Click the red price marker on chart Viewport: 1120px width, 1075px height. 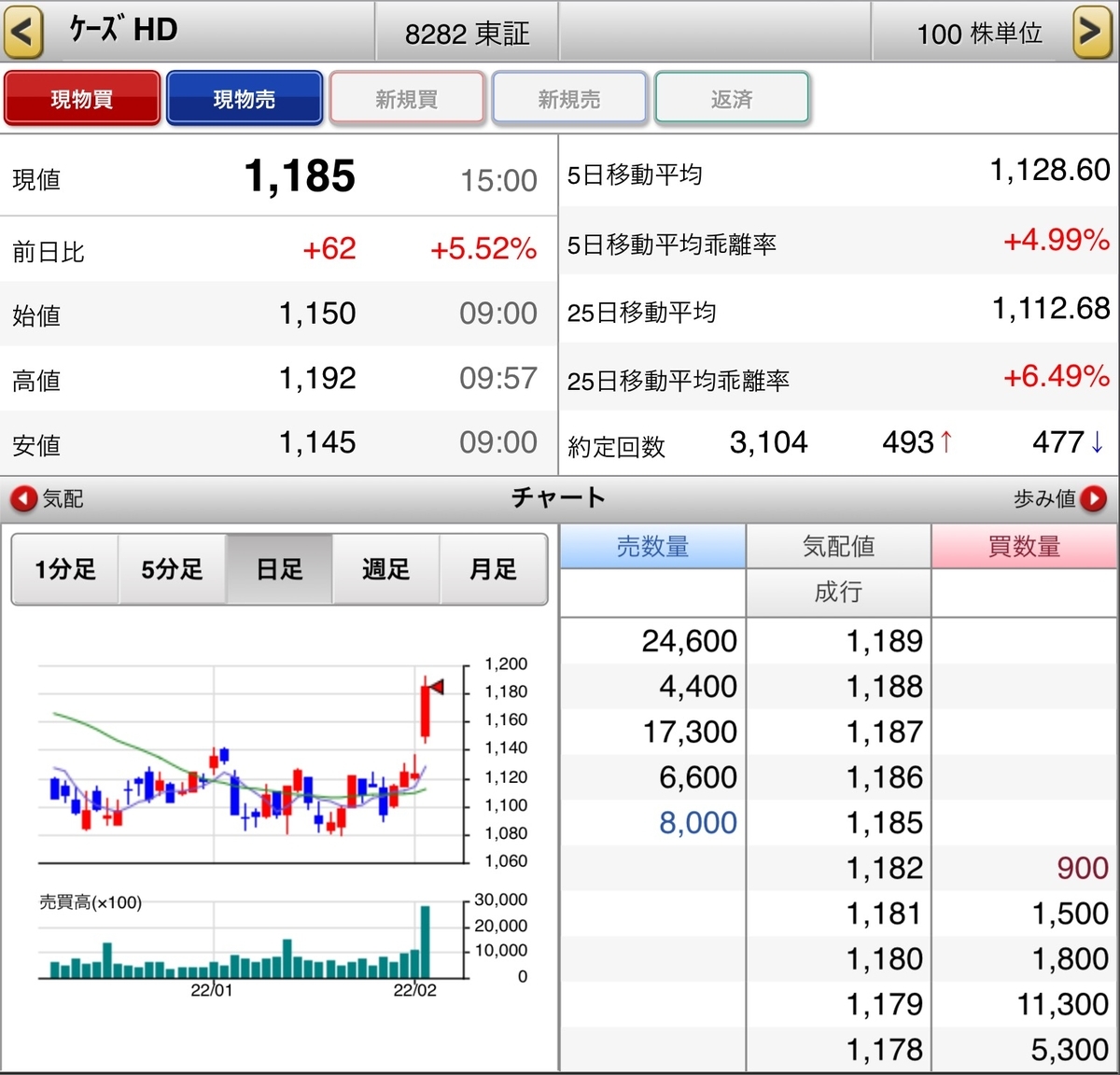pyautogui.click(x=436, y=687)
